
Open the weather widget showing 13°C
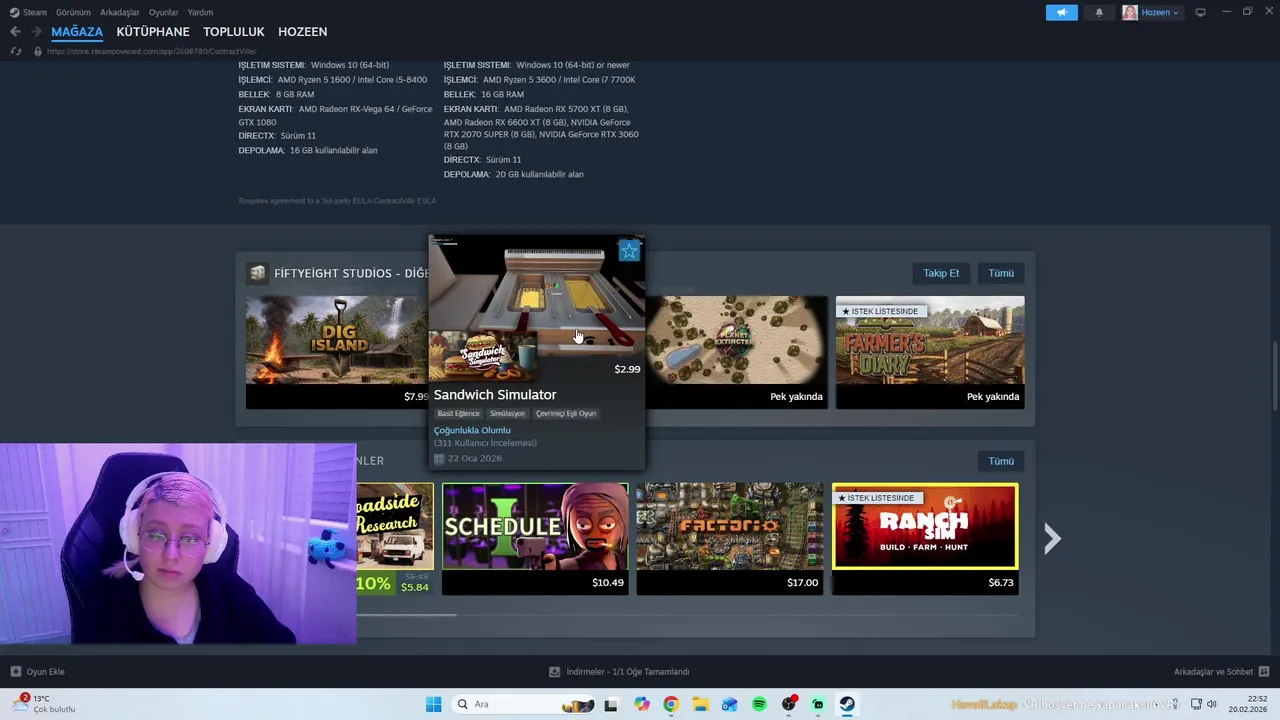point(45,704)
